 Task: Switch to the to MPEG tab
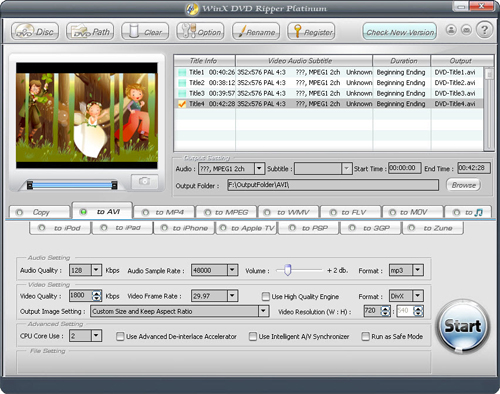(226, 212)
